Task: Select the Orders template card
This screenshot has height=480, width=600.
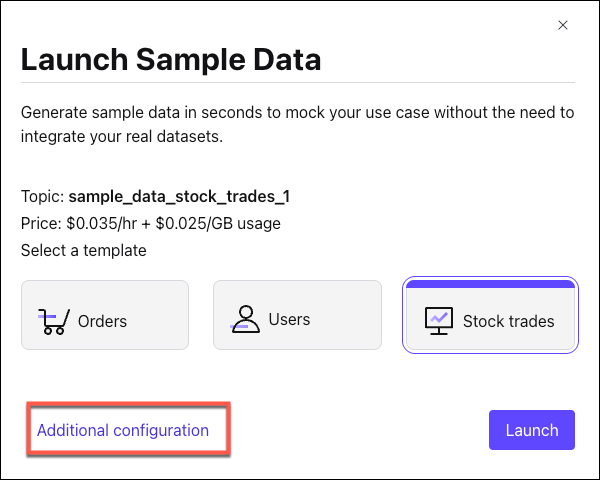Action: coord(105,315)
